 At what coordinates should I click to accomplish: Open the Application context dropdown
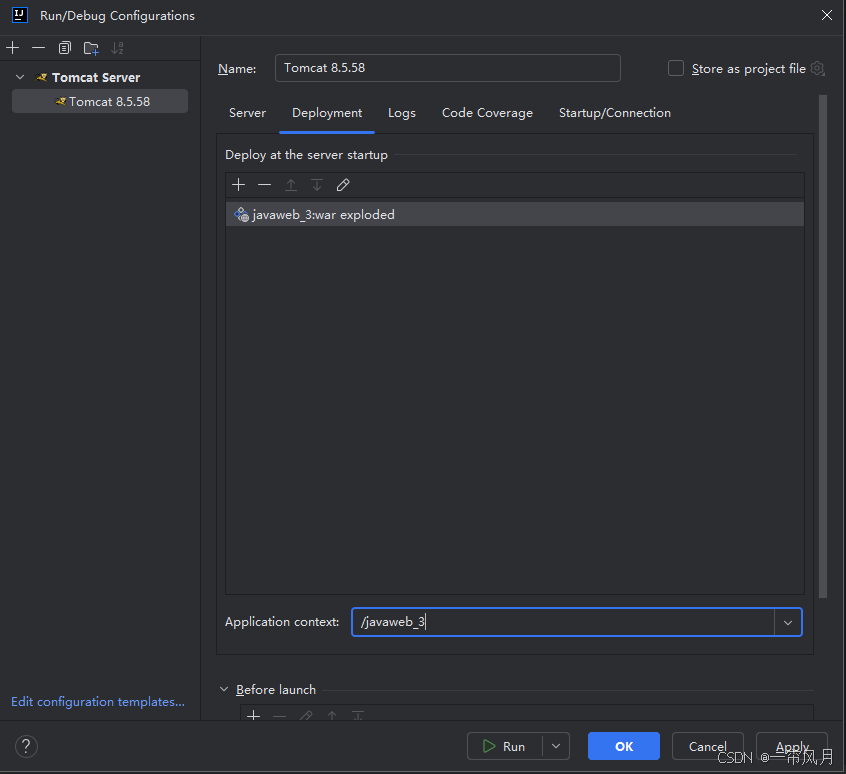tap(788, 622)
